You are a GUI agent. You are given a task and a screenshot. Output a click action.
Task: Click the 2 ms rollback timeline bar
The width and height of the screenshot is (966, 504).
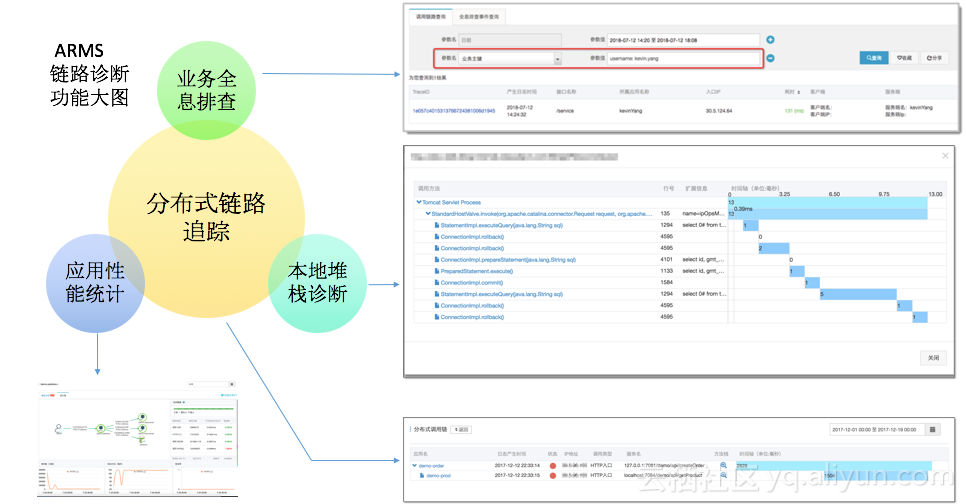pos(773,248)
